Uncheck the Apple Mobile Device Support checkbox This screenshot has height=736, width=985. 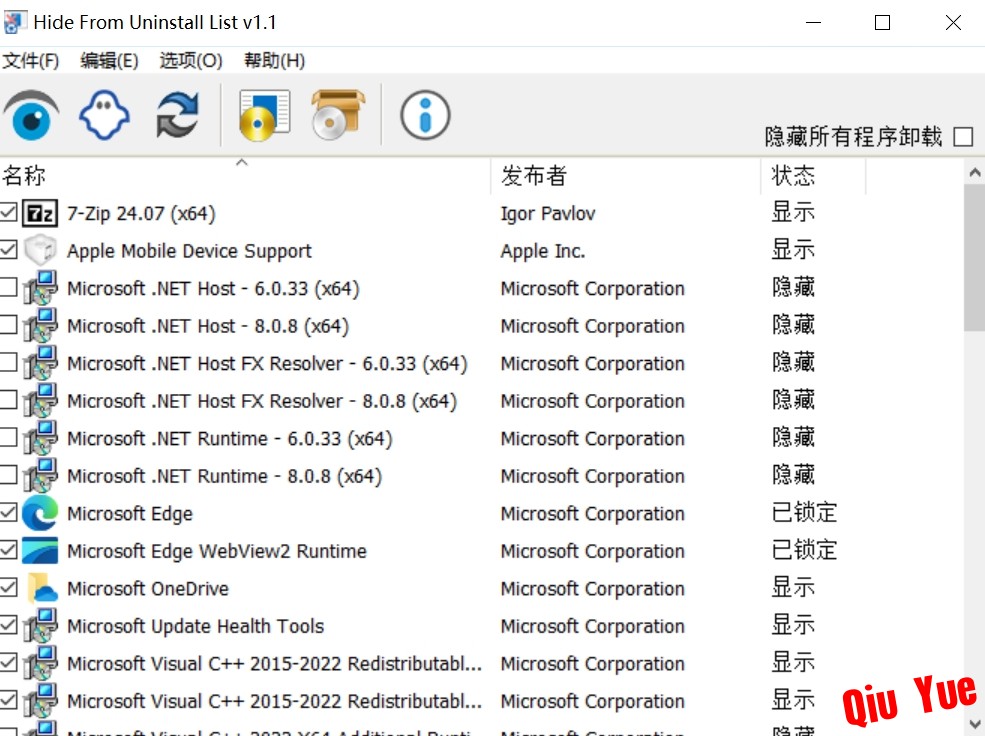click(x=8, y=250)
